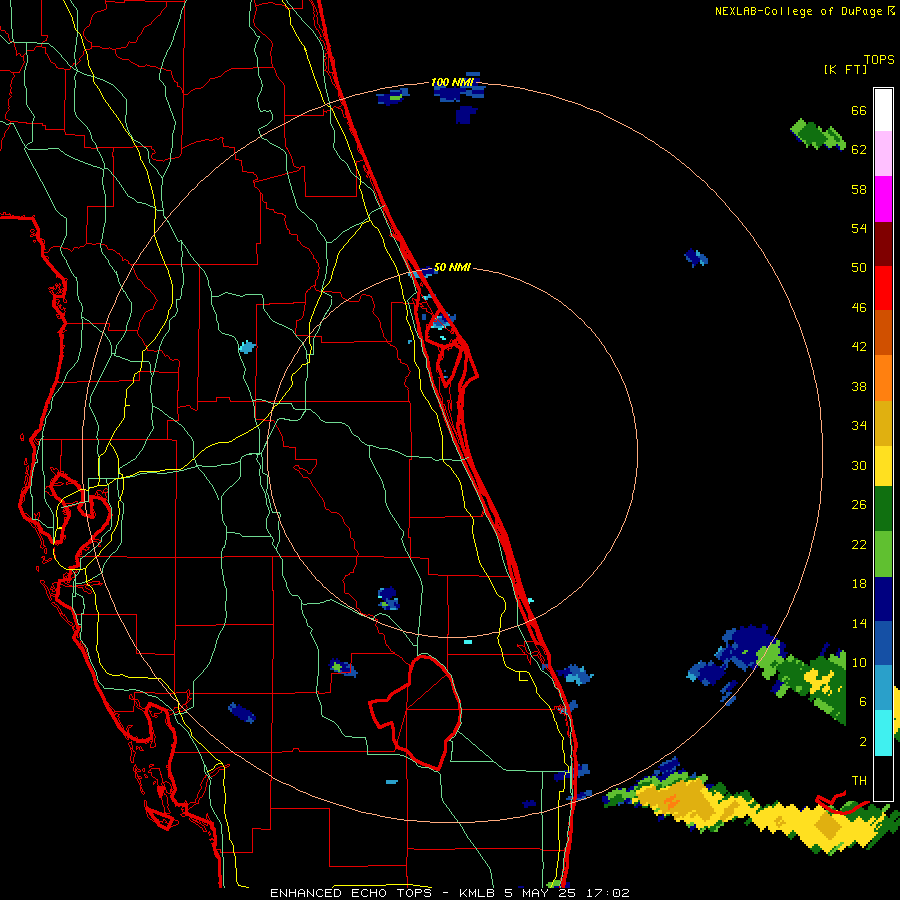Select the dark green legend swatch
Viewport: 900px width, 900px height.
[x=883, y=509]
